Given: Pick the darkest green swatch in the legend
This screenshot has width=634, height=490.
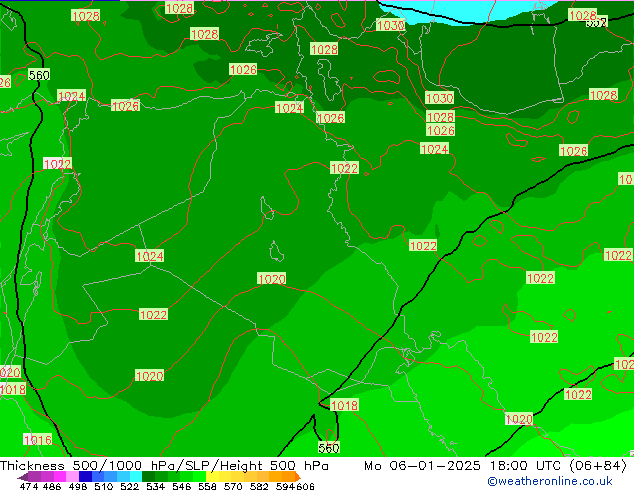Looking at the screenshot, I should [x=148, y=476].
